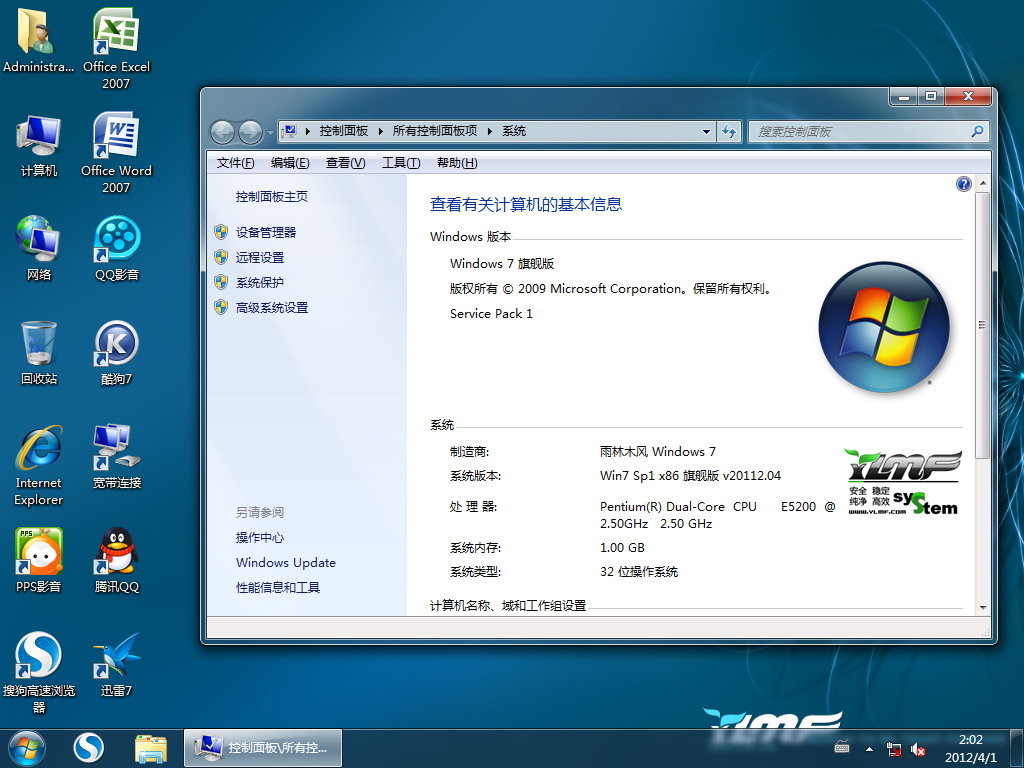Click the refresh button beside address bar
Screen dimensions: 1024x768
pyautogui.click(x=729, y=132)
